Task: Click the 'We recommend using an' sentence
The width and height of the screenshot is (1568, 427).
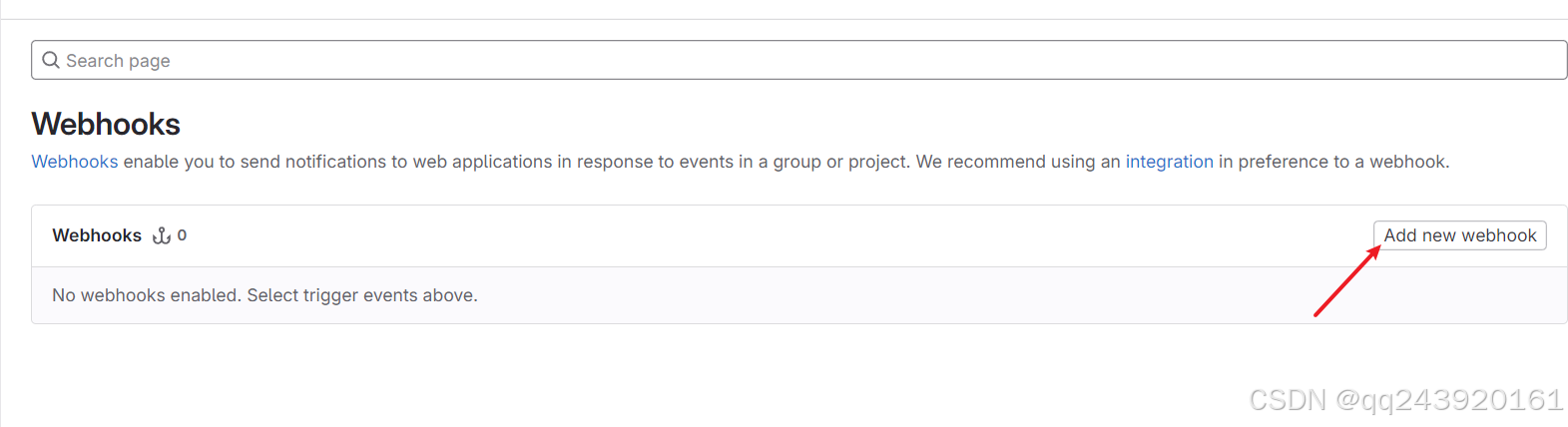Action: tap(1018, 162)
